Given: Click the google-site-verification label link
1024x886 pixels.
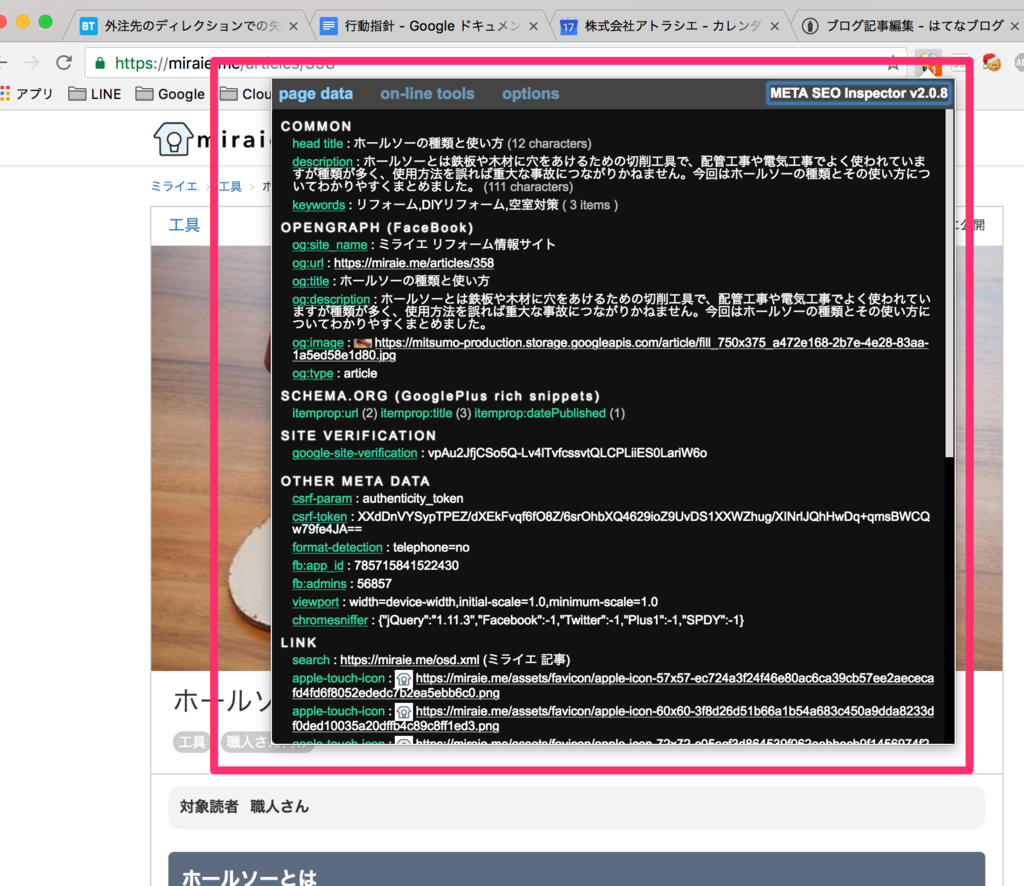Looking at the screenshot, I should tap(354, 453).
